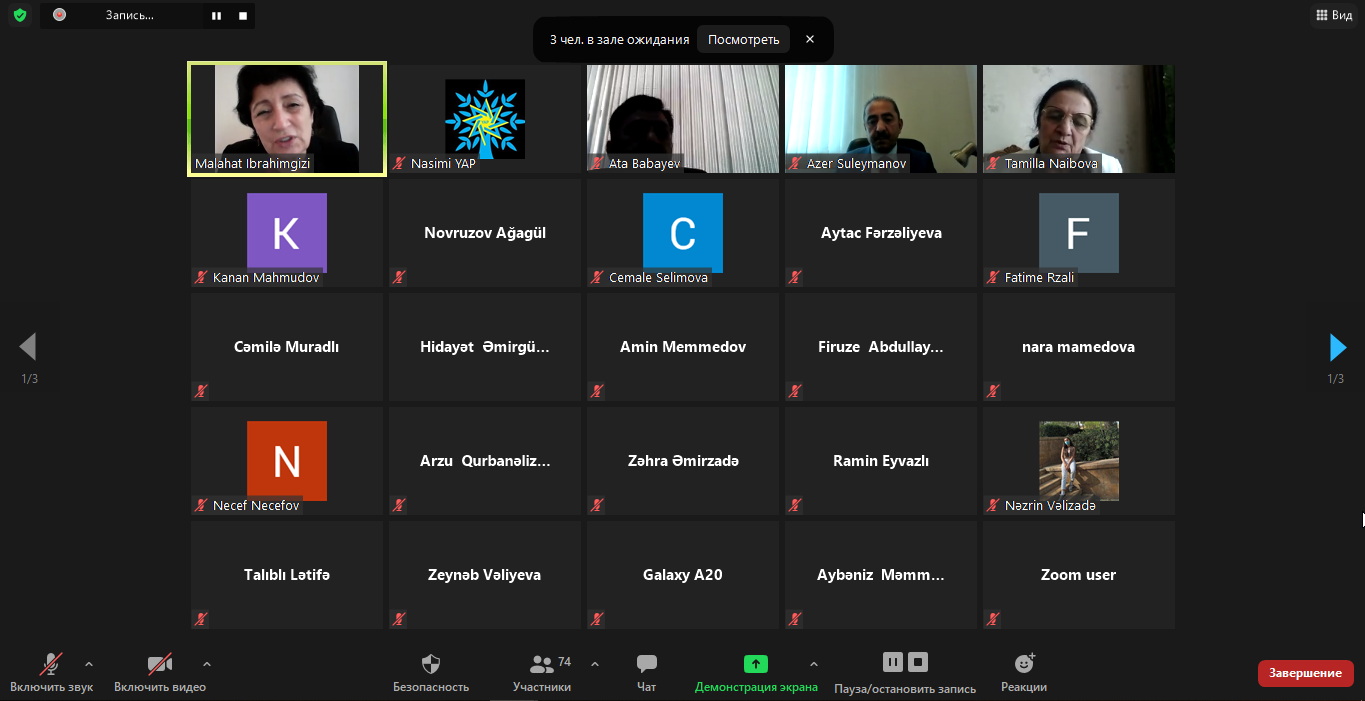Click Nəzrin Vəlizadə's profile photo

pos(1079,461)
